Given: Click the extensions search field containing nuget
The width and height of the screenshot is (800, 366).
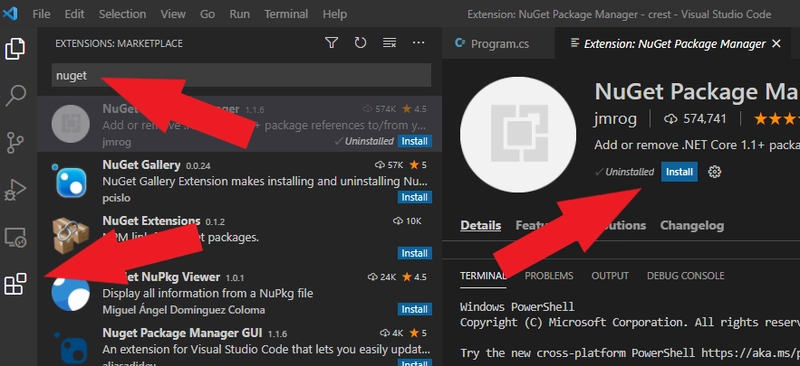Looking at the screenshot, I should 241,76.
